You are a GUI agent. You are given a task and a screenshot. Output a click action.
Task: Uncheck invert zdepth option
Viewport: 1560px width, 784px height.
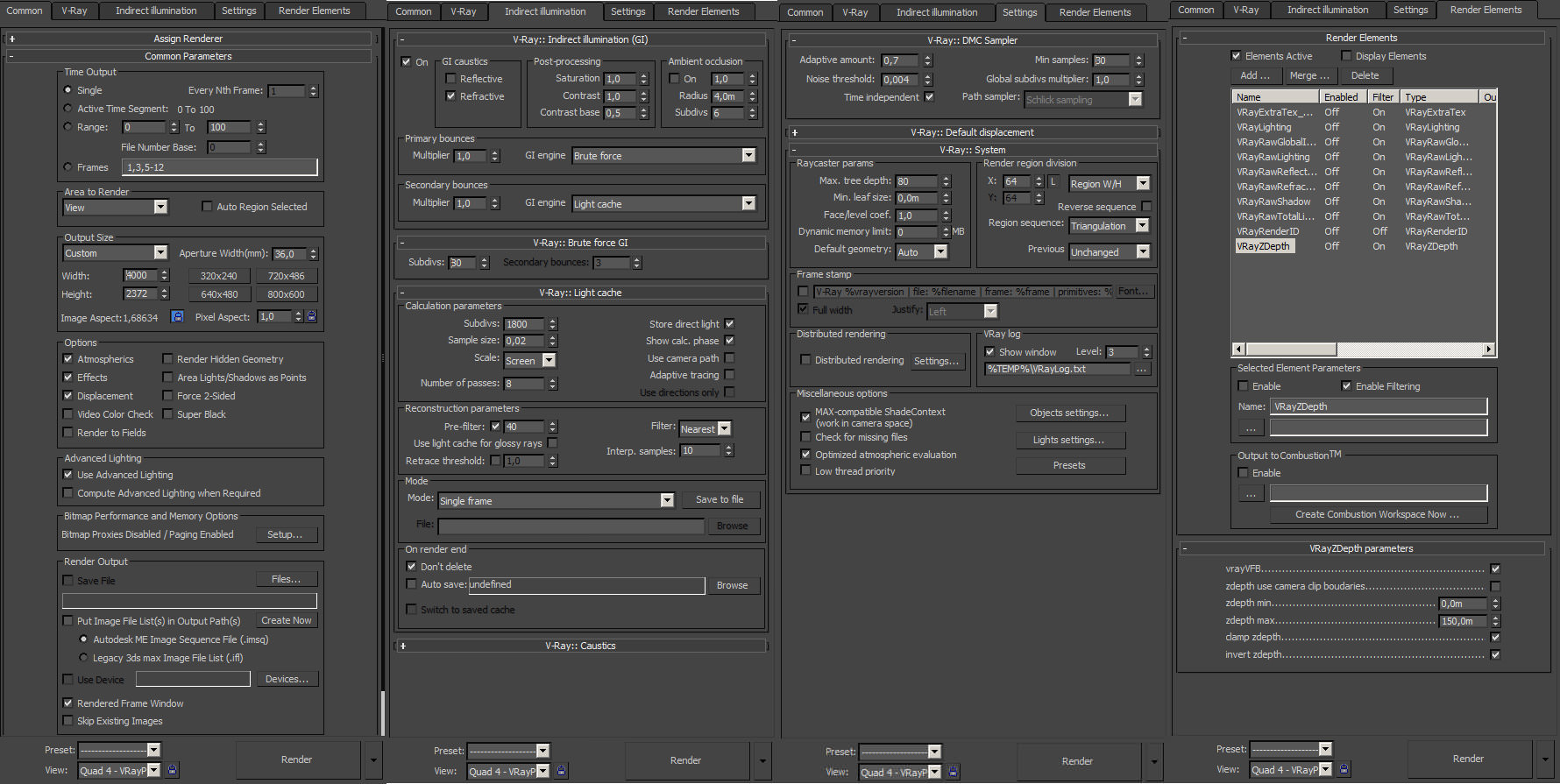(1495, 654)
